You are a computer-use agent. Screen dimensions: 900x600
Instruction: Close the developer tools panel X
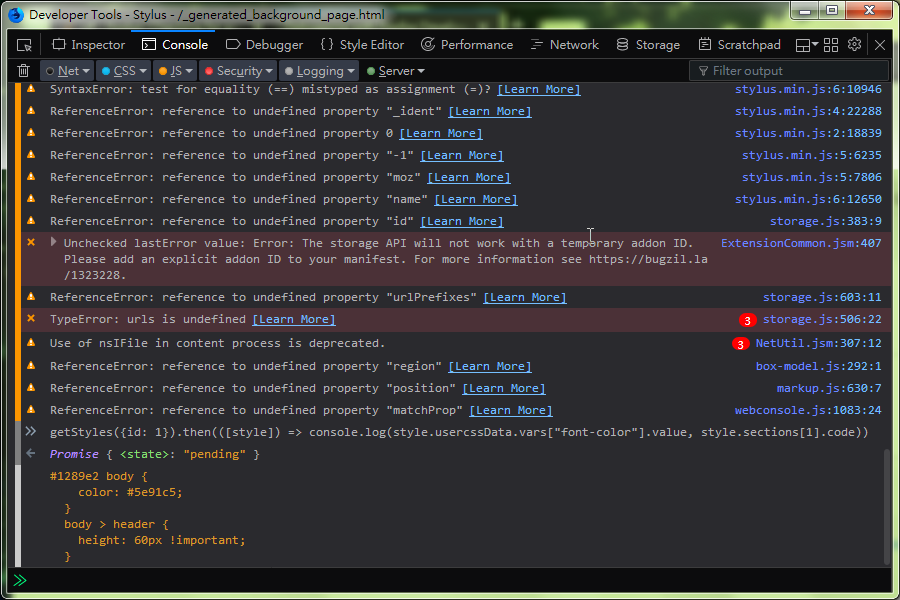(x=879, y=45)
